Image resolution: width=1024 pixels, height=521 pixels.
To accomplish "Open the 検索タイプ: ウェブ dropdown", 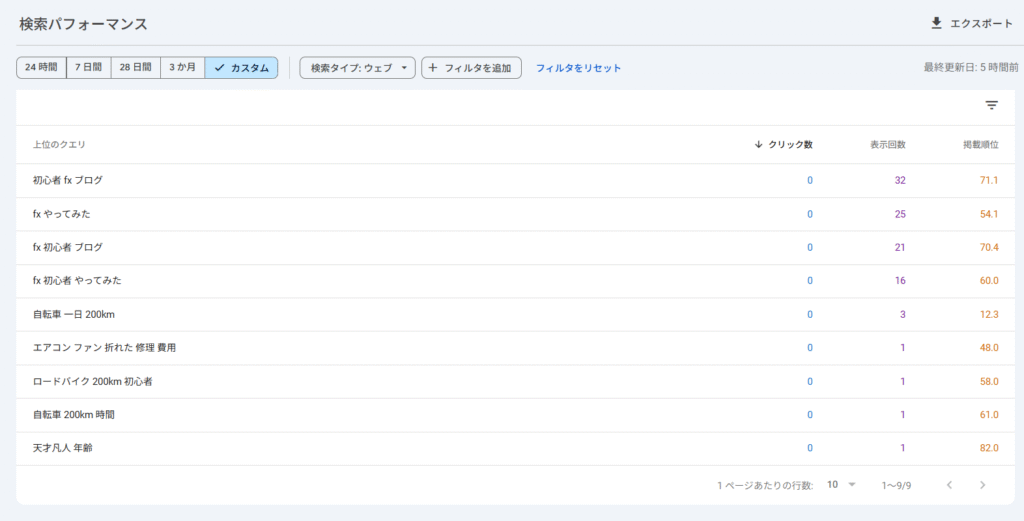I will 357,68.
